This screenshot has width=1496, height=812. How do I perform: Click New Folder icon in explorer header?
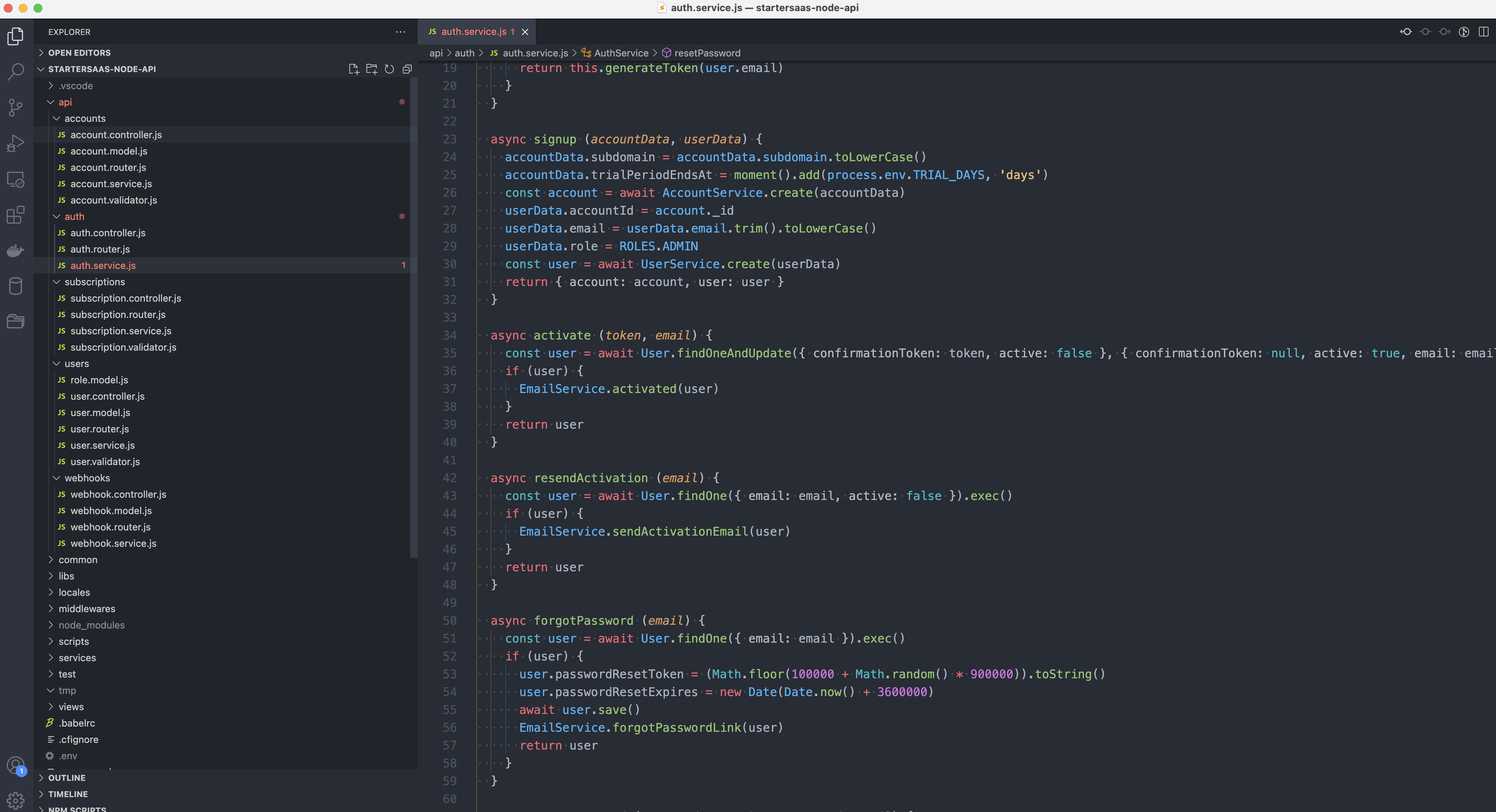(372, 69)
